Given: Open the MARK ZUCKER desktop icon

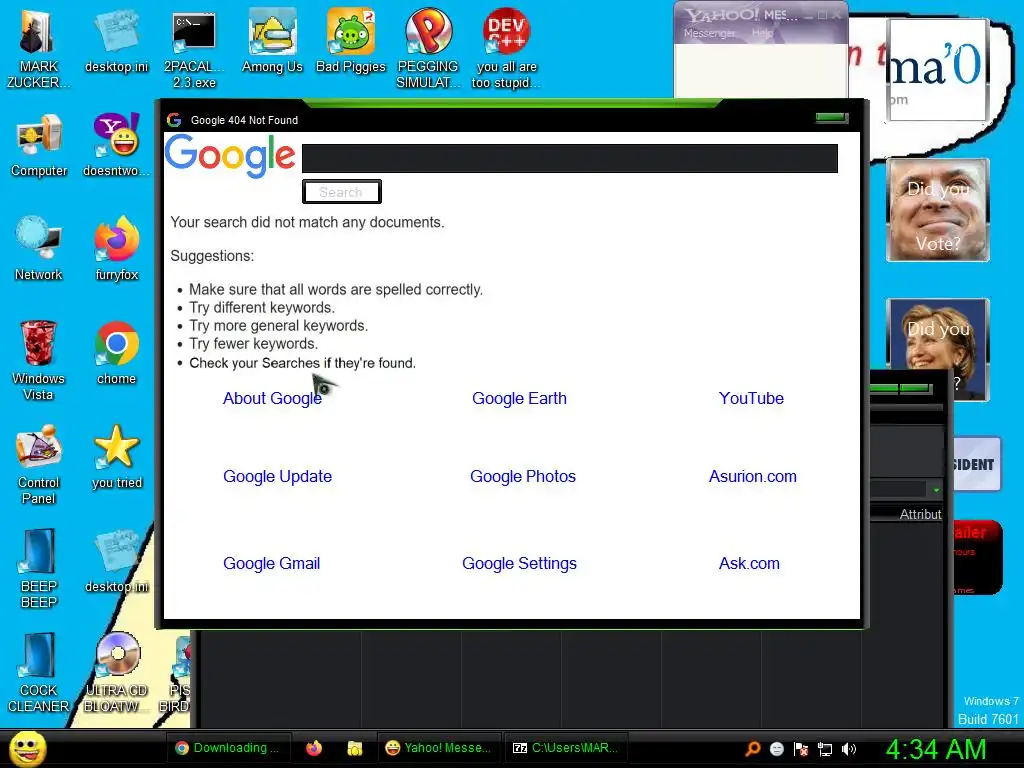Looking at the screenshot, I should pyautogui.click(x=38, y=48).
